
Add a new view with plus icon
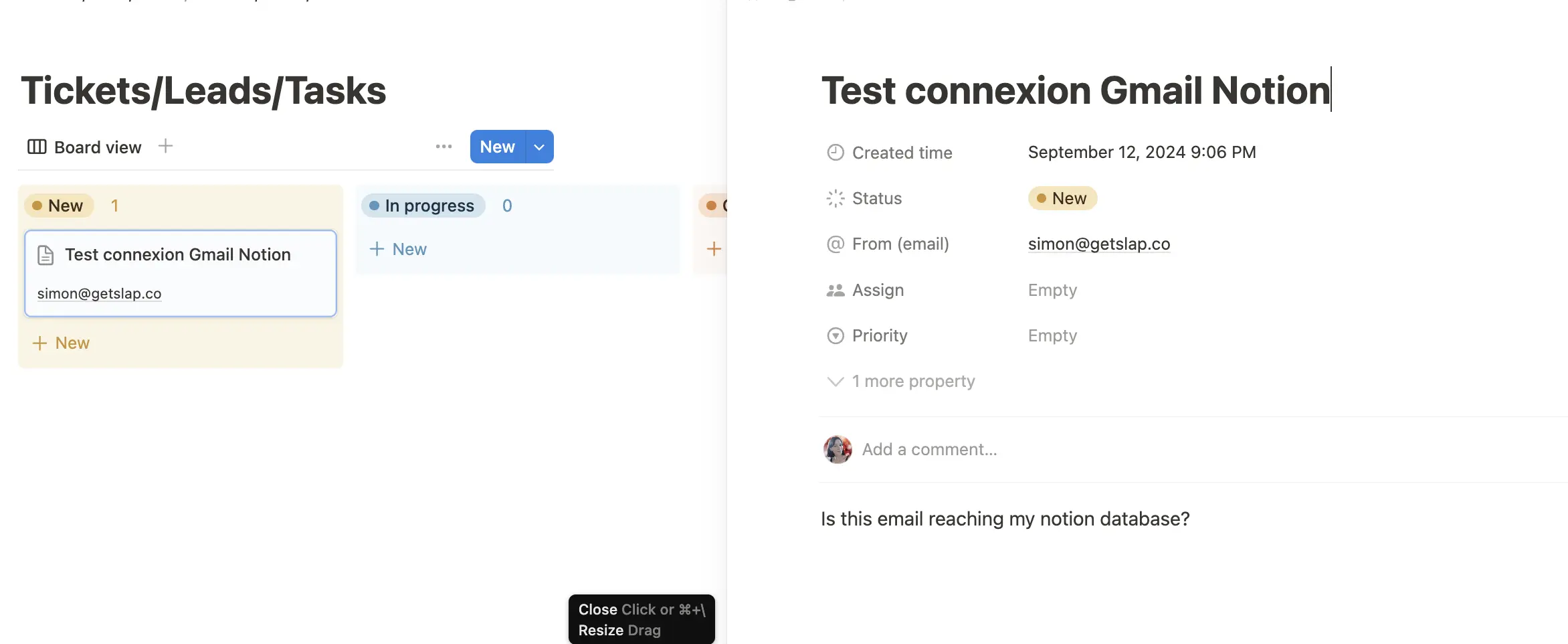pyautogui.click(x=165, y=146)
